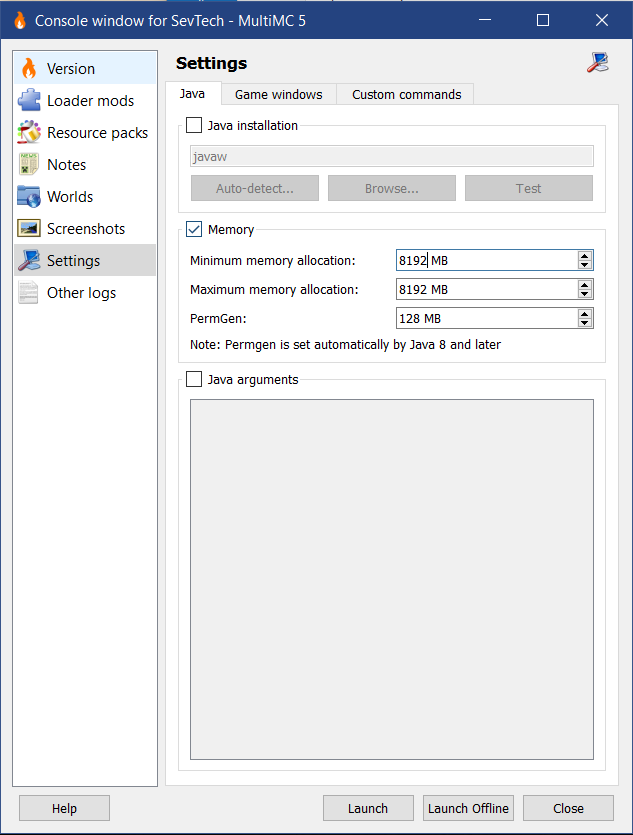Launch the SevTech instance
The width and height of the screenshot is (633, 835).
tap(368, 808)
